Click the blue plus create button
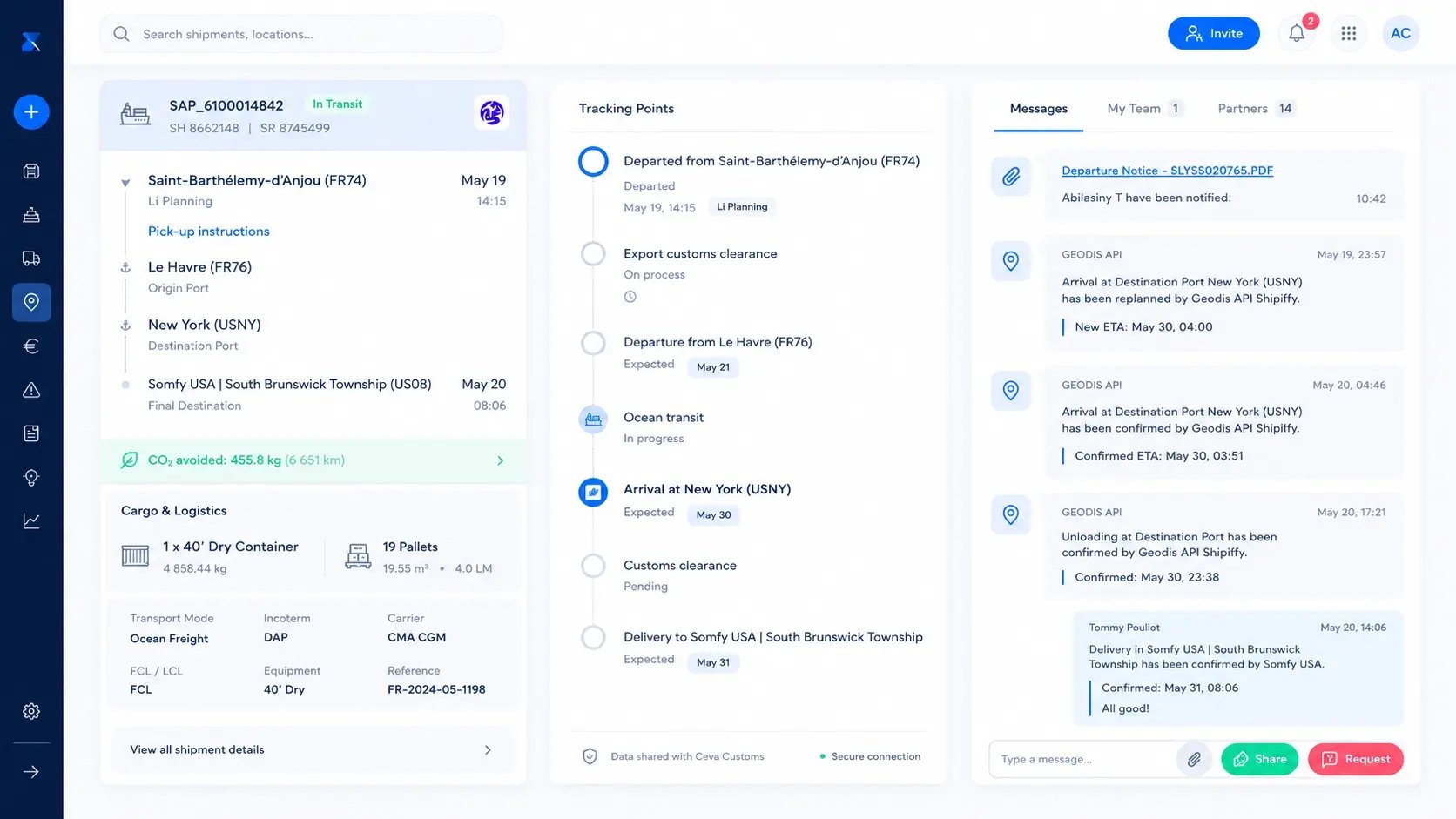Viewport: 1456px width, 819px height. click(x=31, y=112)
